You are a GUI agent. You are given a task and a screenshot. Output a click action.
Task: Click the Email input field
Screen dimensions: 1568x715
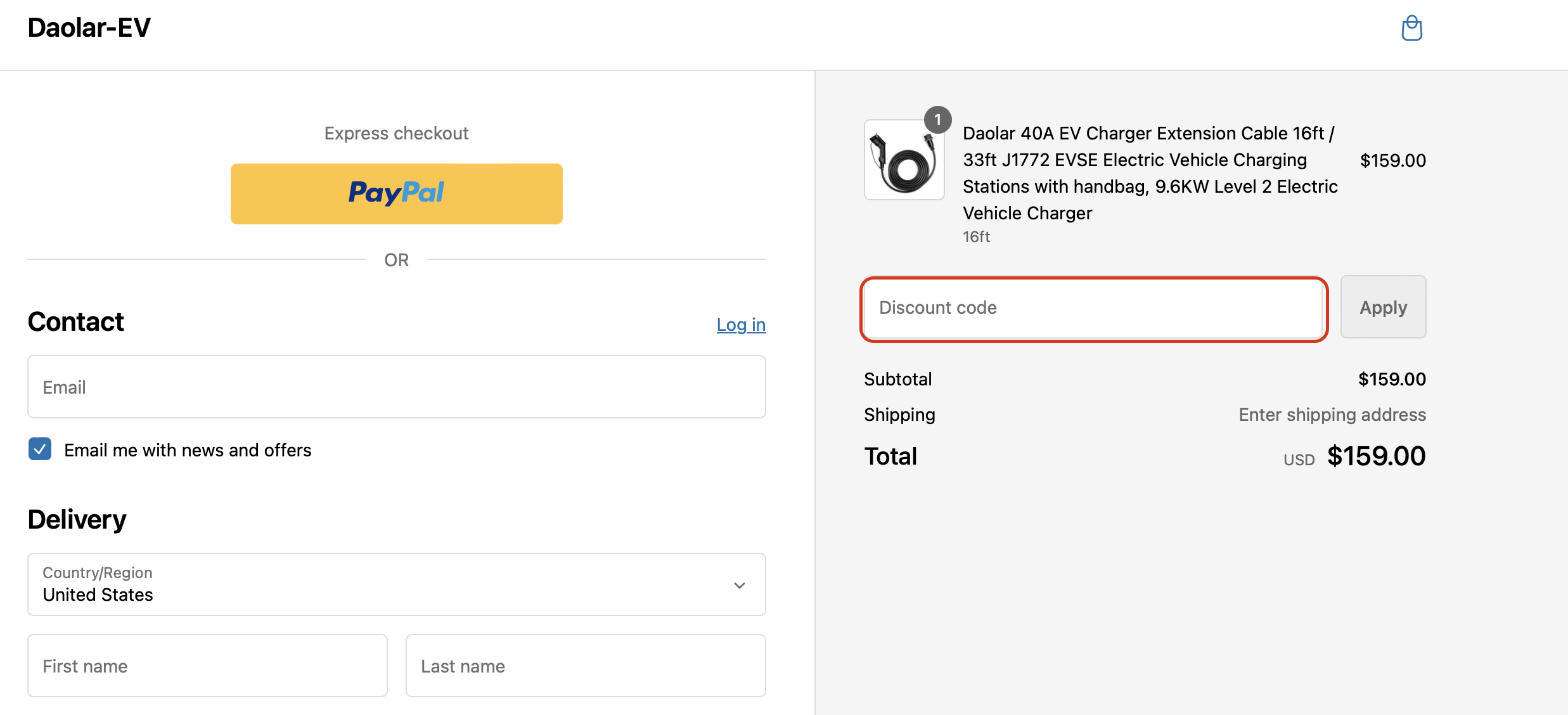point(396,387)
